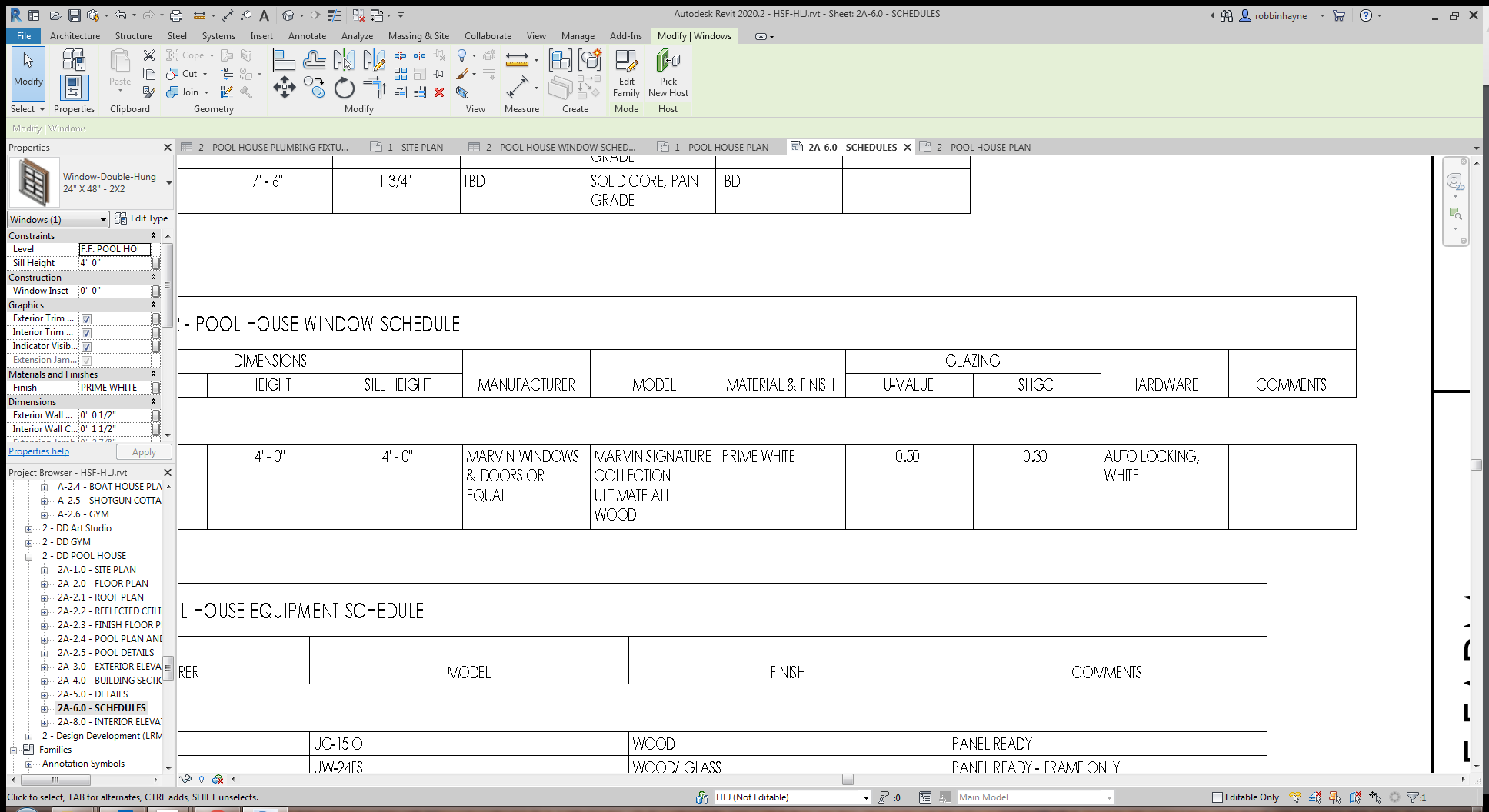This screenshot has height=812, width=1489.
Task: Click the Array tool icon
Action: [401, 74]
